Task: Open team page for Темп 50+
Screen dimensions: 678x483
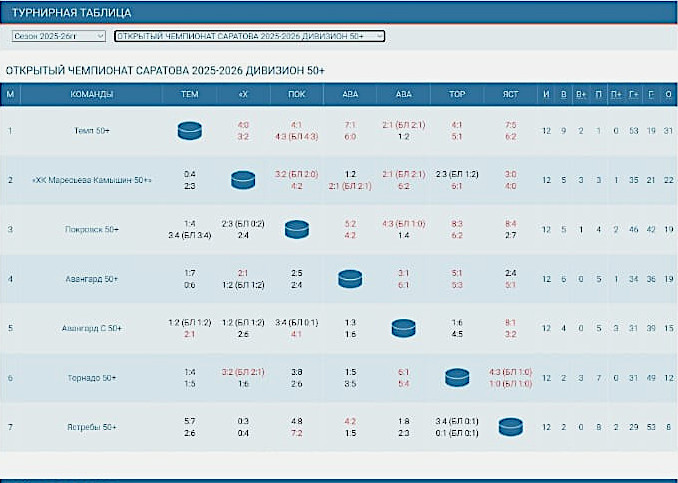Action: (92, 130)
